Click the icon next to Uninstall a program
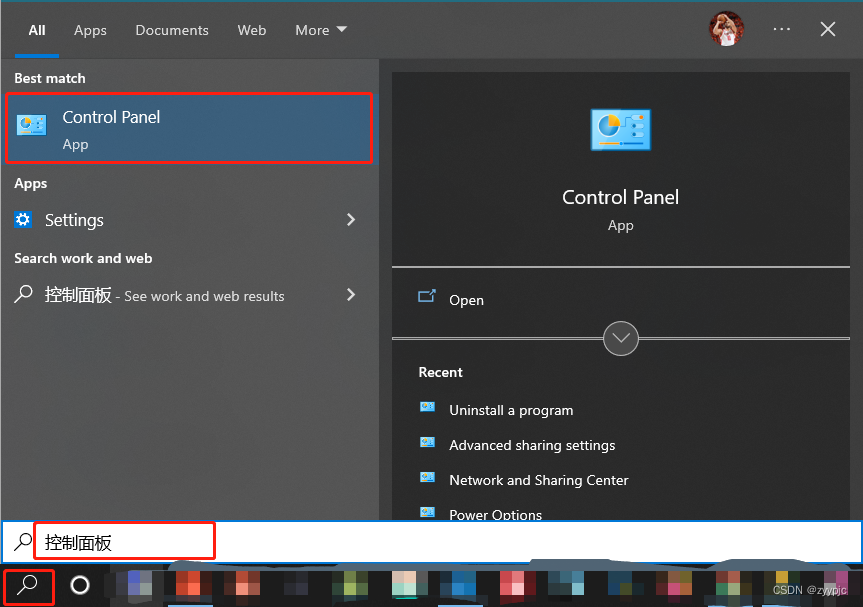 click(427, 407)
